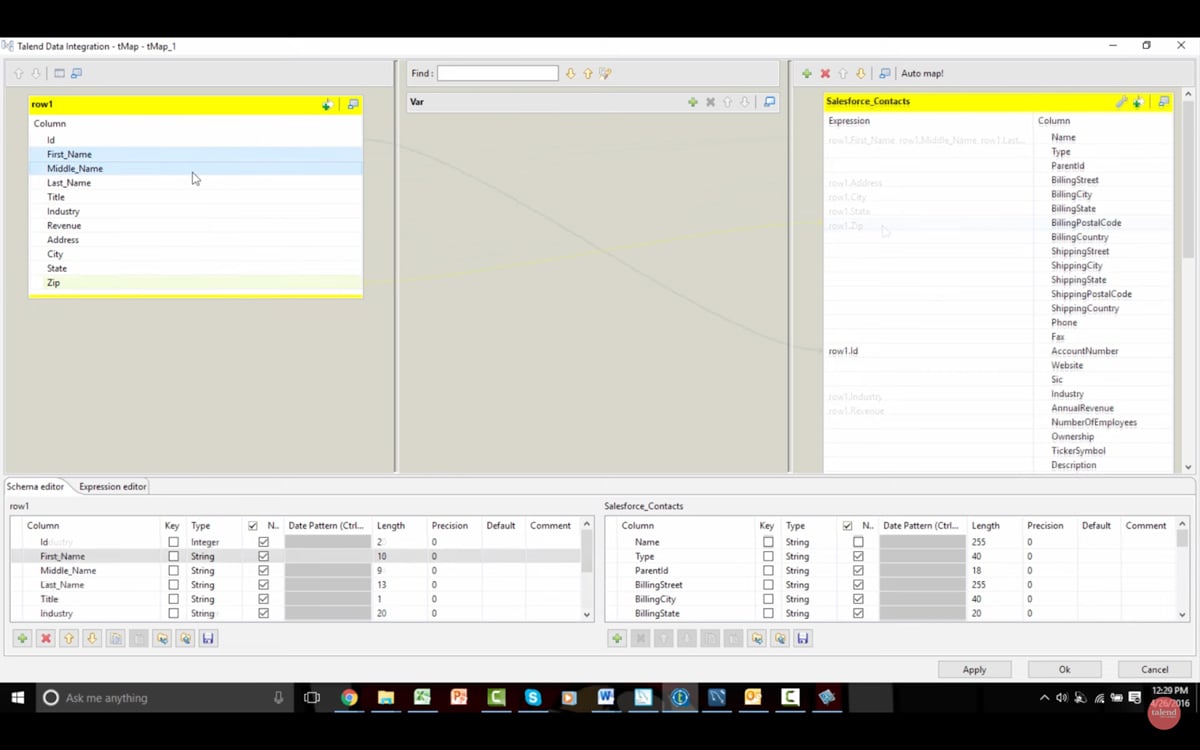Click the Apply button

974,669
